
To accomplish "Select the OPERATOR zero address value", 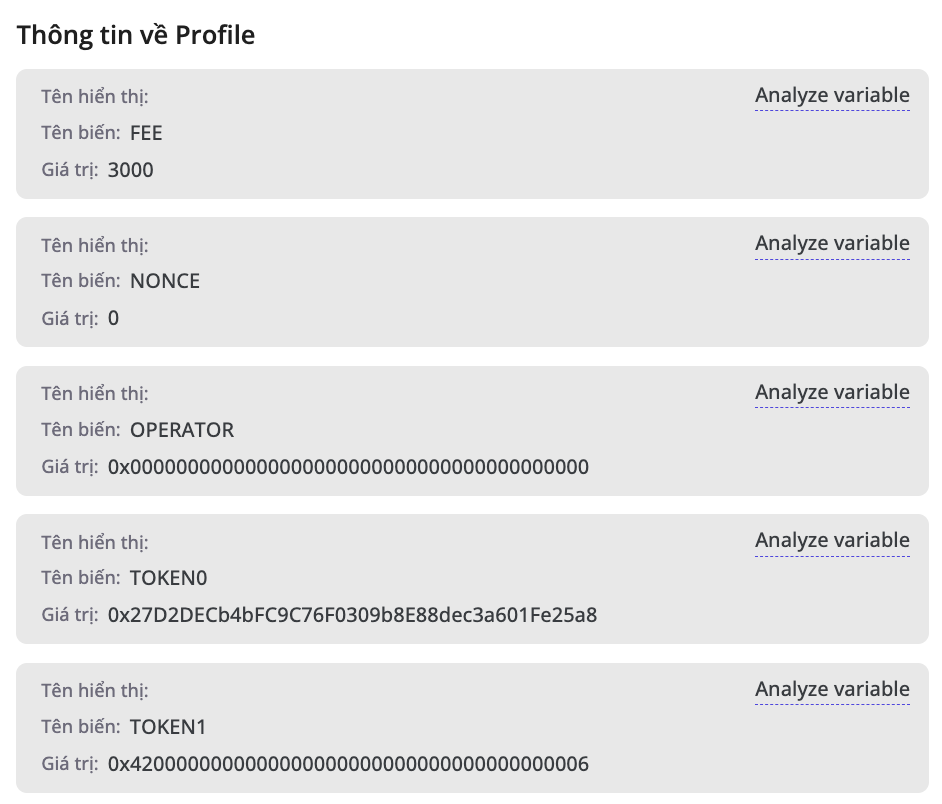I will 348,467.
